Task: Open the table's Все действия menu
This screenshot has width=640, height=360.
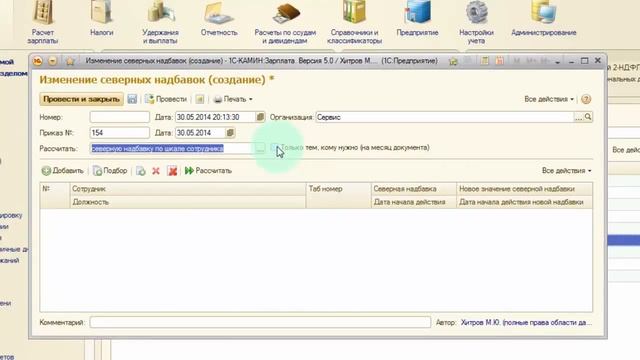Action: tap(567, 171)
